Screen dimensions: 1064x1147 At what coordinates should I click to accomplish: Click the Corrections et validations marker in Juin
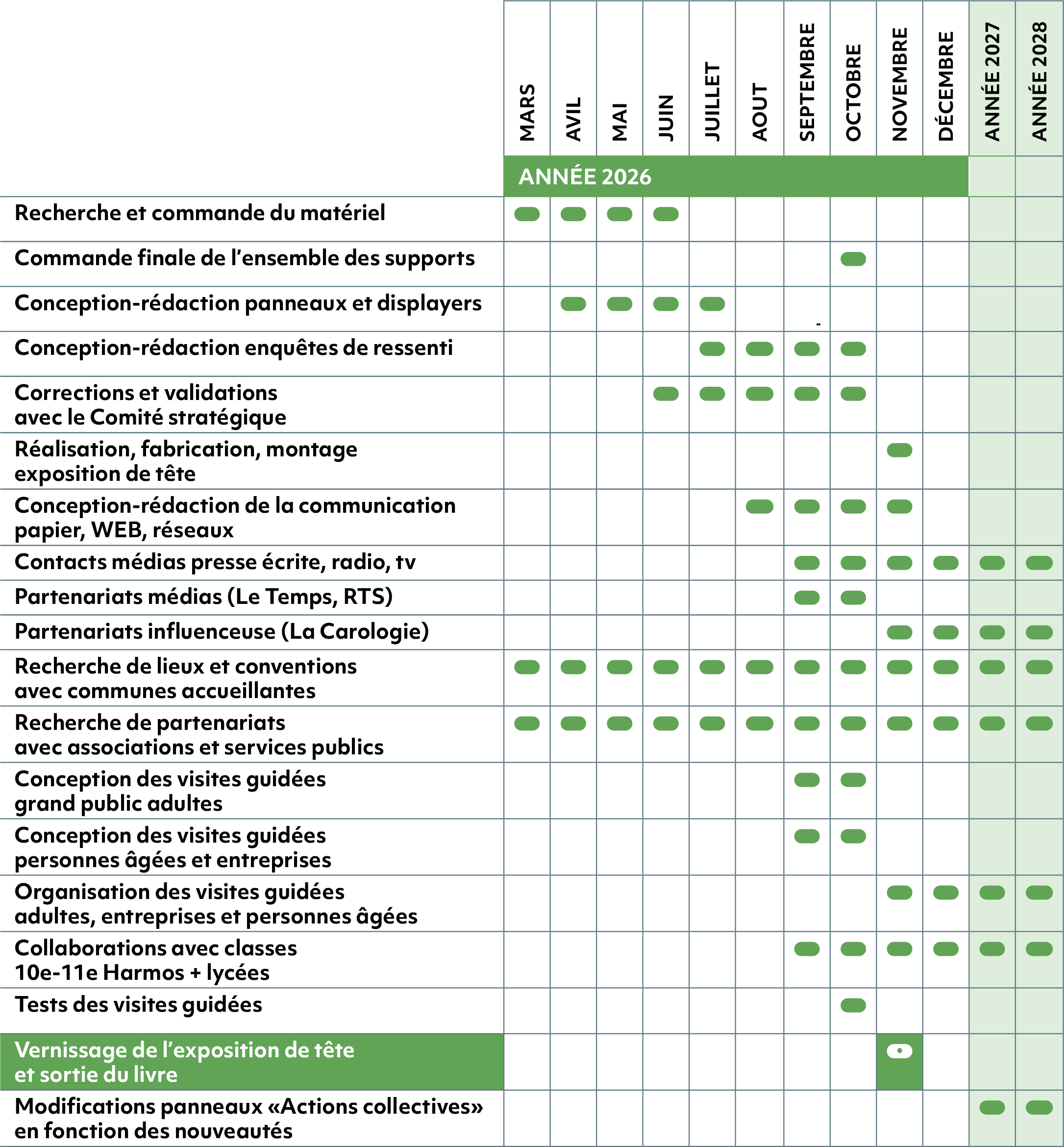(666, 394)
